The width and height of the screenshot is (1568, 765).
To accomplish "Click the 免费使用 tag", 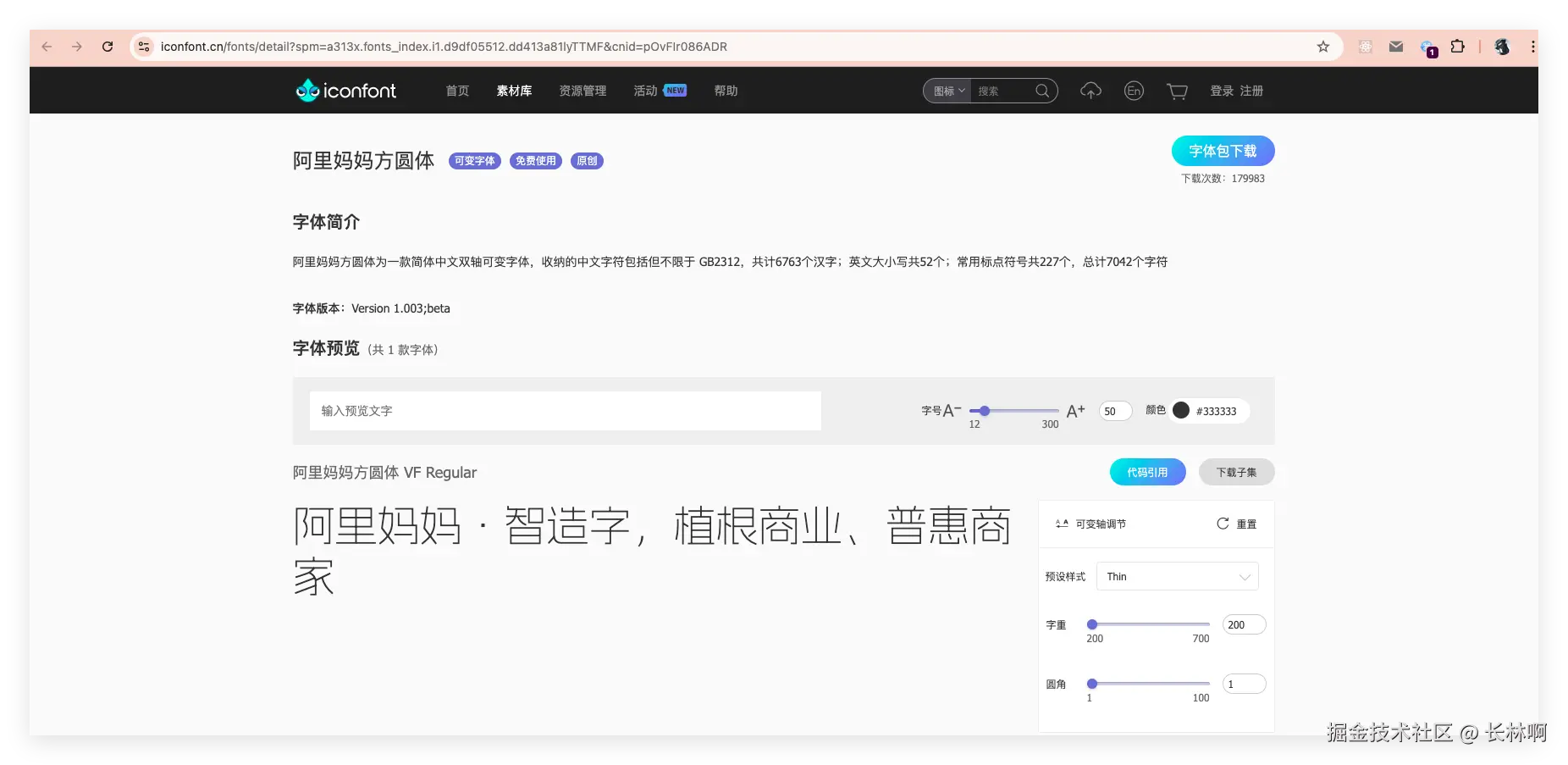I will tap(535, 161).
